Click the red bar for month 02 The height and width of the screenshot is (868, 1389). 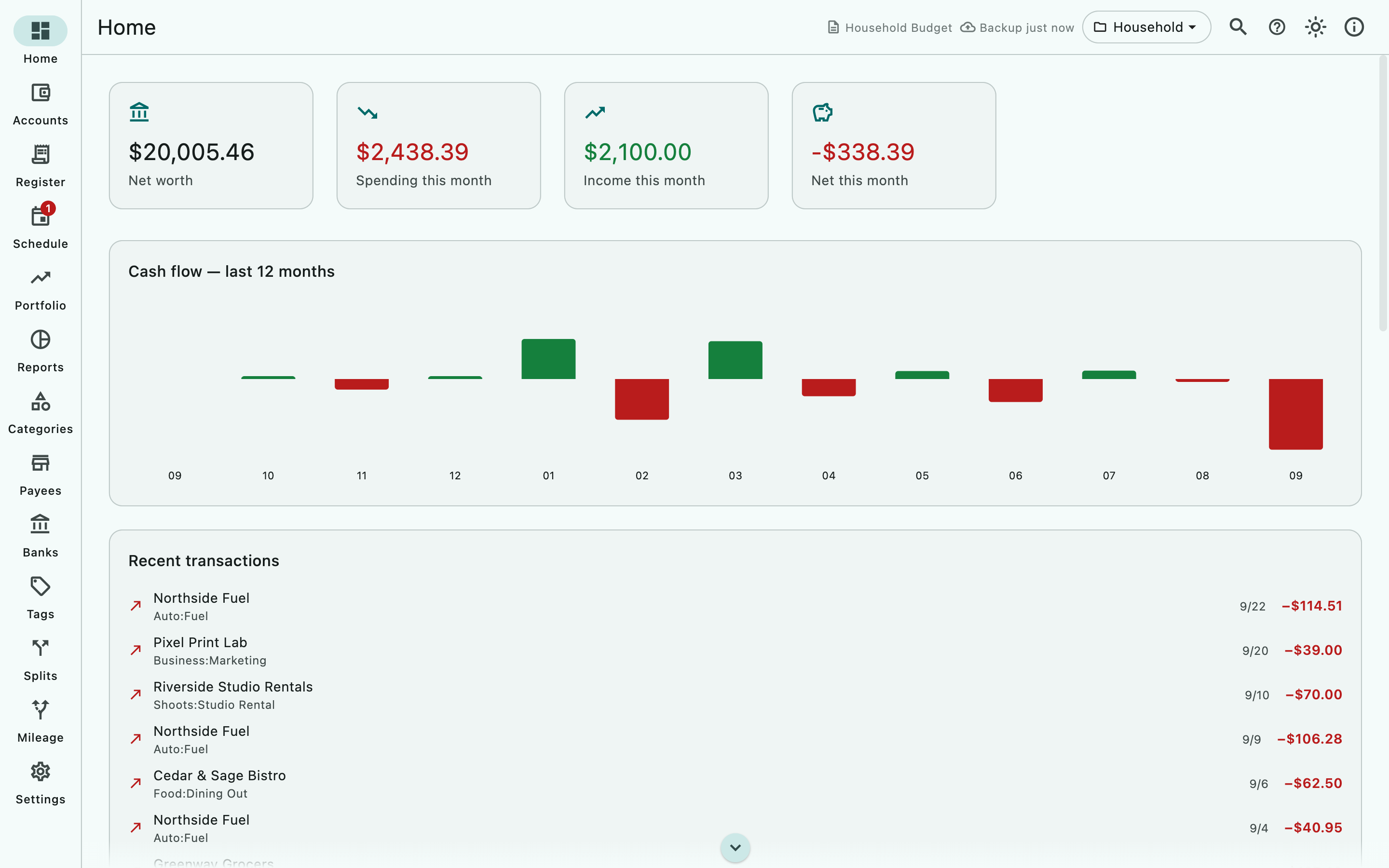pyautogui.click(x=642, y=399)
